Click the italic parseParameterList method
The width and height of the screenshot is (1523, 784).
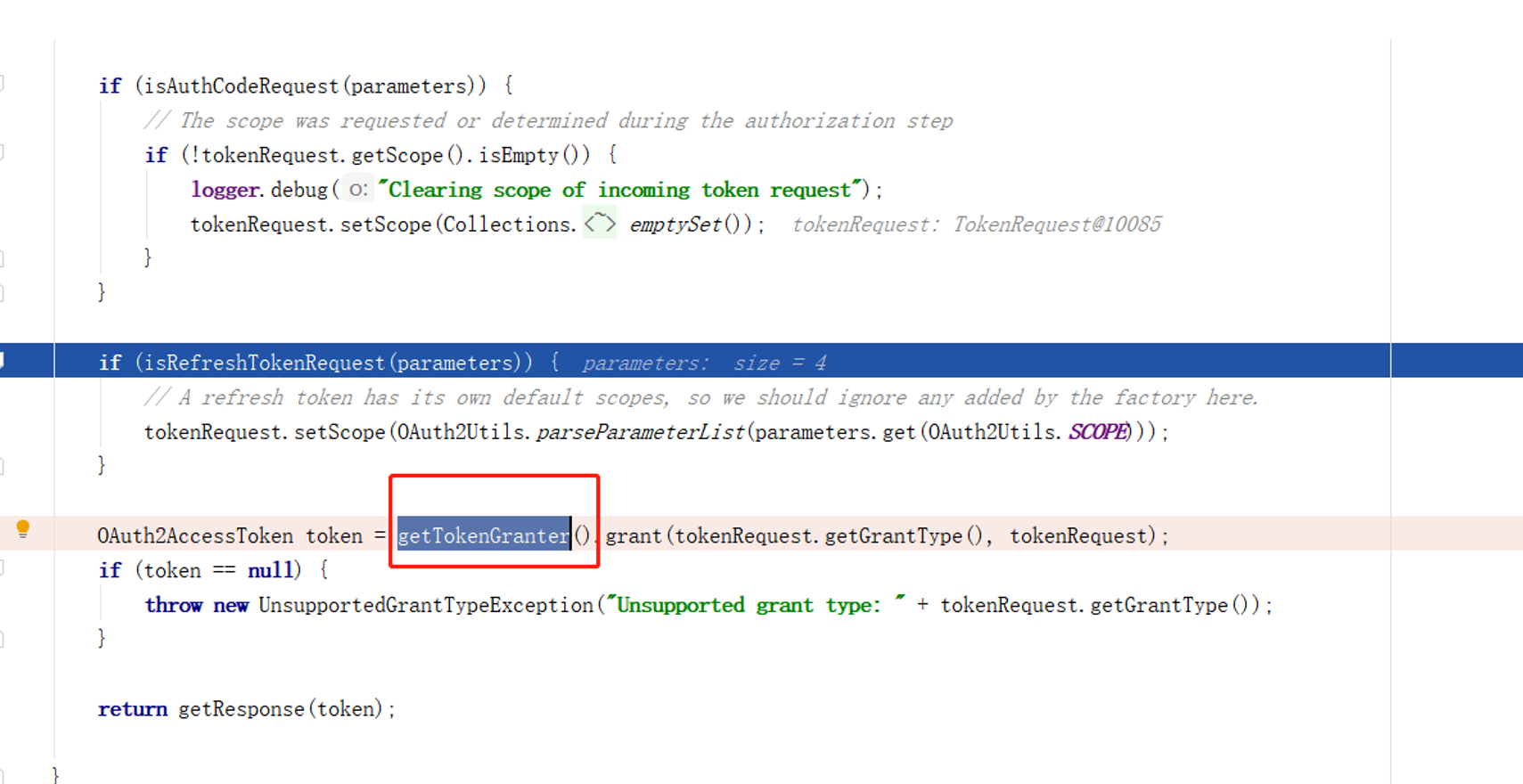tap(640, 432)
